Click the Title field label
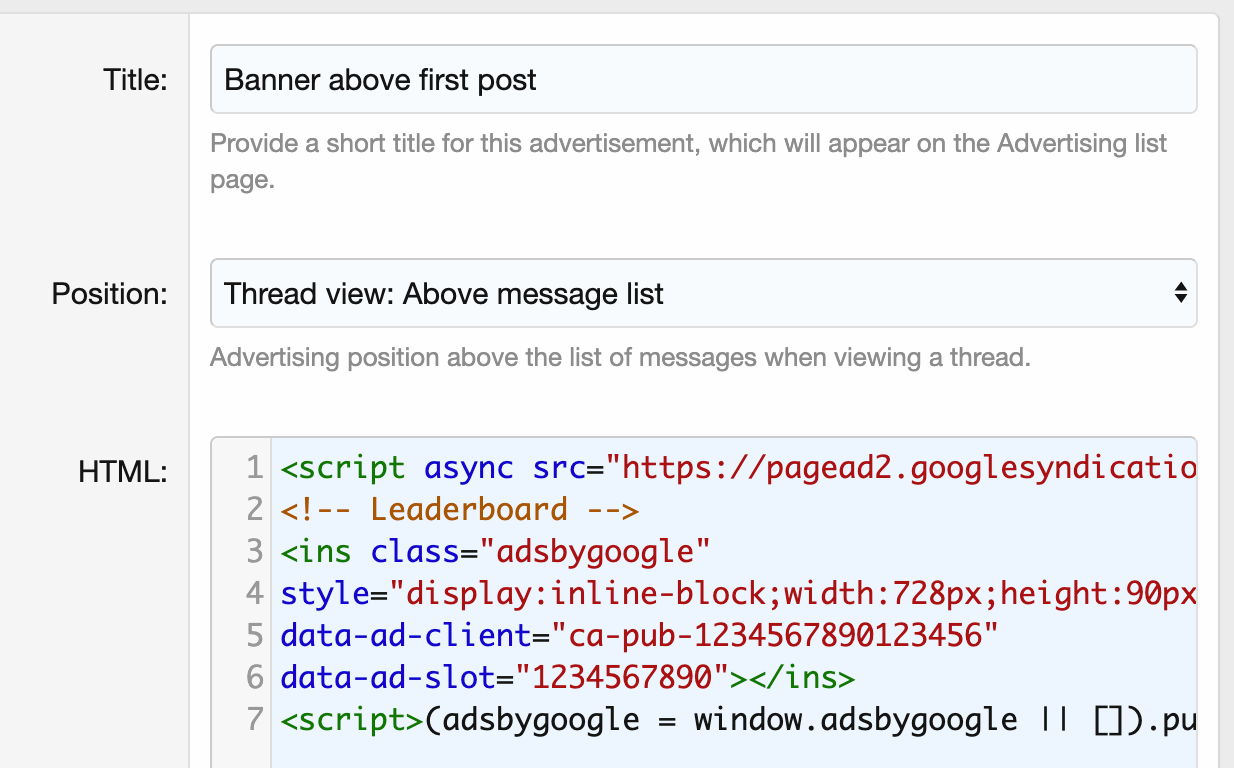This screenshot has height=768, width=1234. 135,80
